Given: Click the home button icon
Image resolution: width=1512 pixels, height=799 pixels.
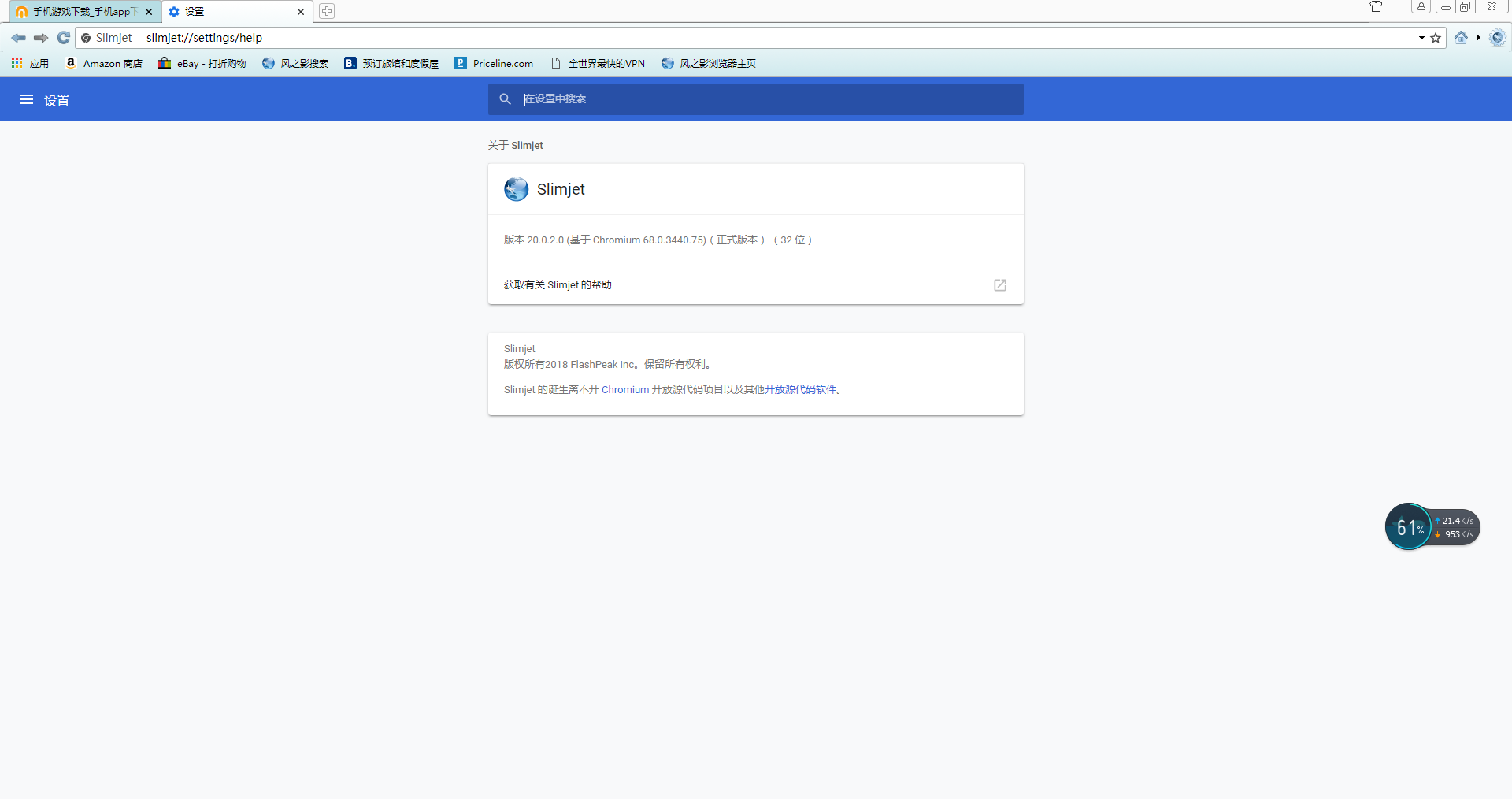Looking at the screenshot, I should point(1461,38).
